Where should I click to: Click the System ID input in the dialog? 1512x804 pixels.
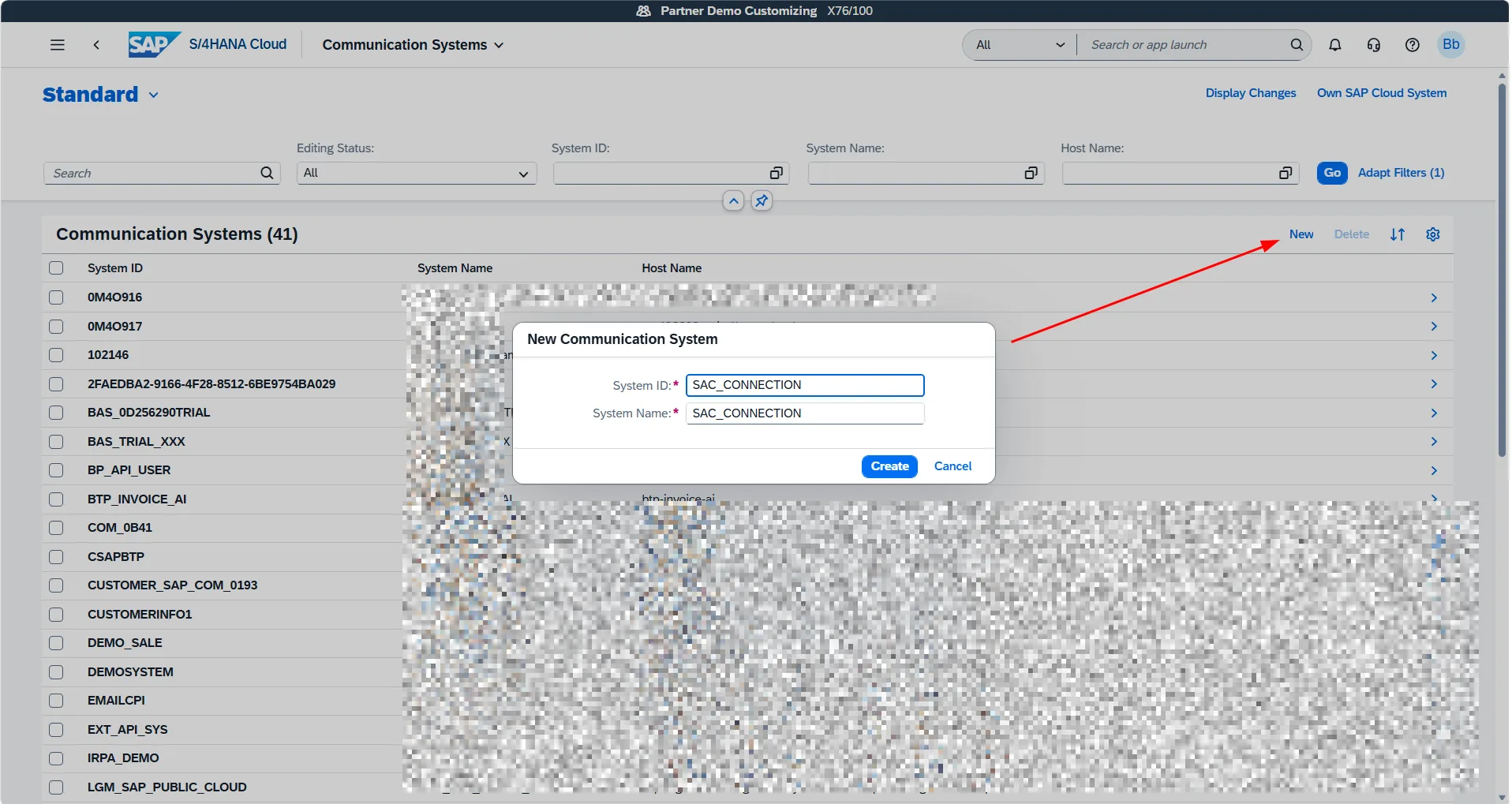click(805, 385)
